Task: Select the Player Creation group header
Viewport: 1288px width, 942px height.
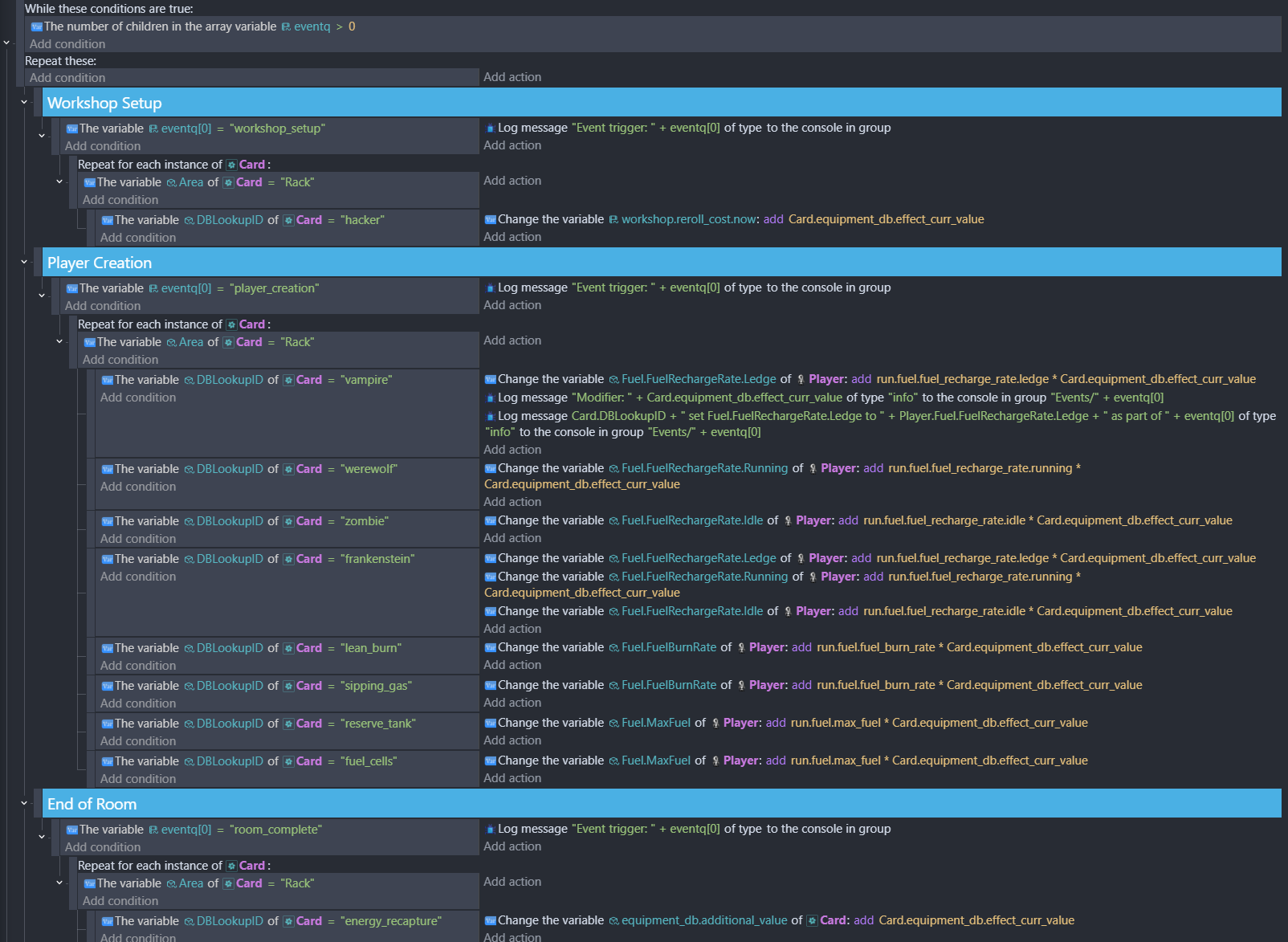Action: [x=99, y=263]
